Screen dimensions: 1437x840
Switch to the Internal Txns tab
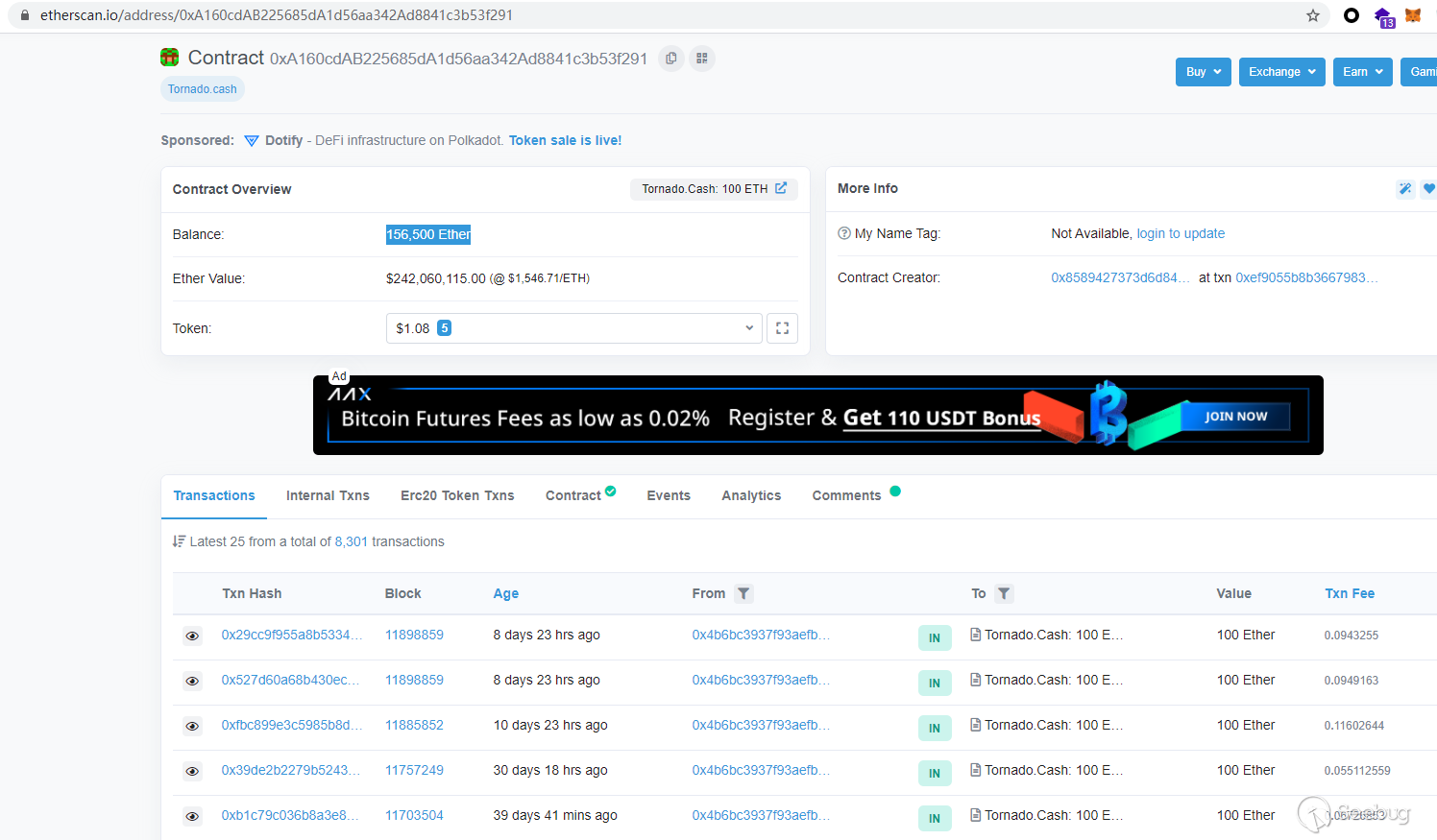click(328, 495)
